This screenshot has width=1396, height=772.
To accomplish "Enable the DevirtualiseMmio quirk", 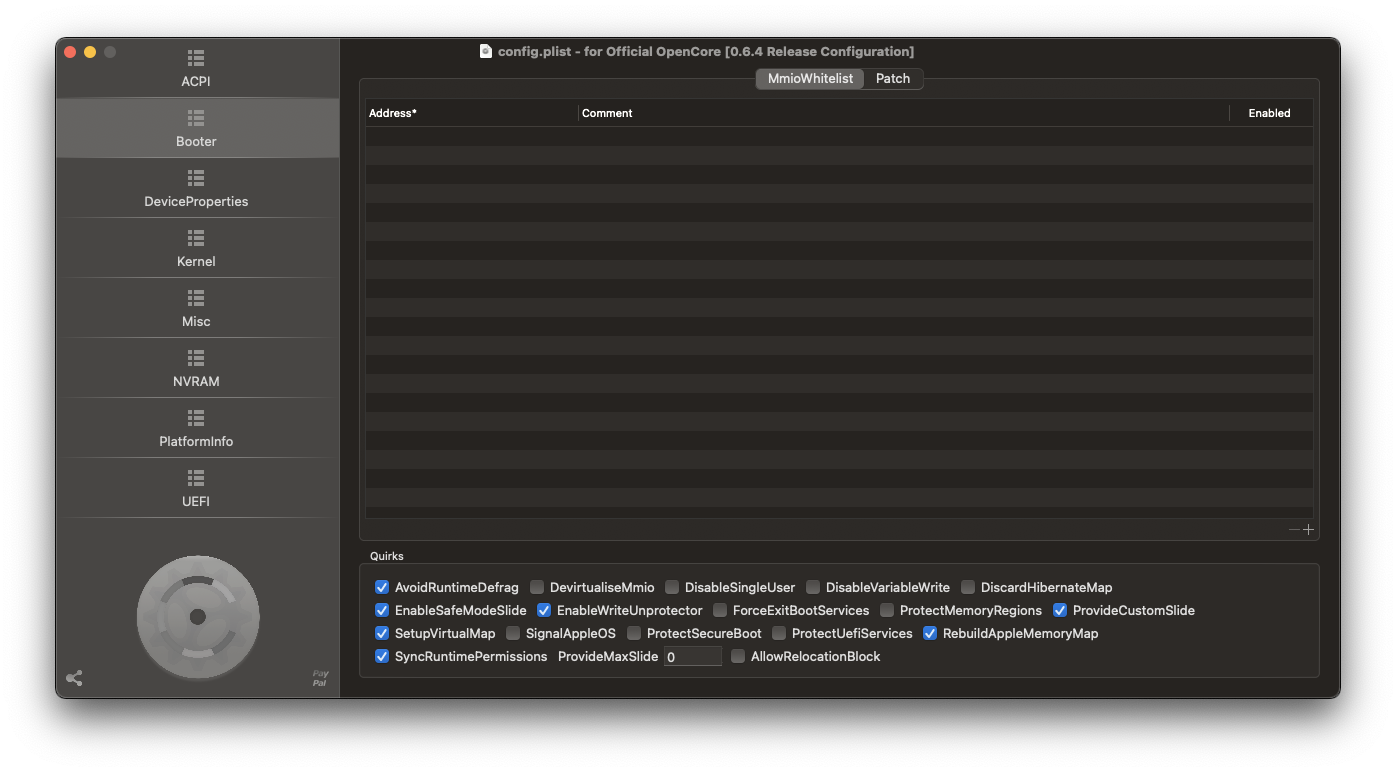I will 536,587.
